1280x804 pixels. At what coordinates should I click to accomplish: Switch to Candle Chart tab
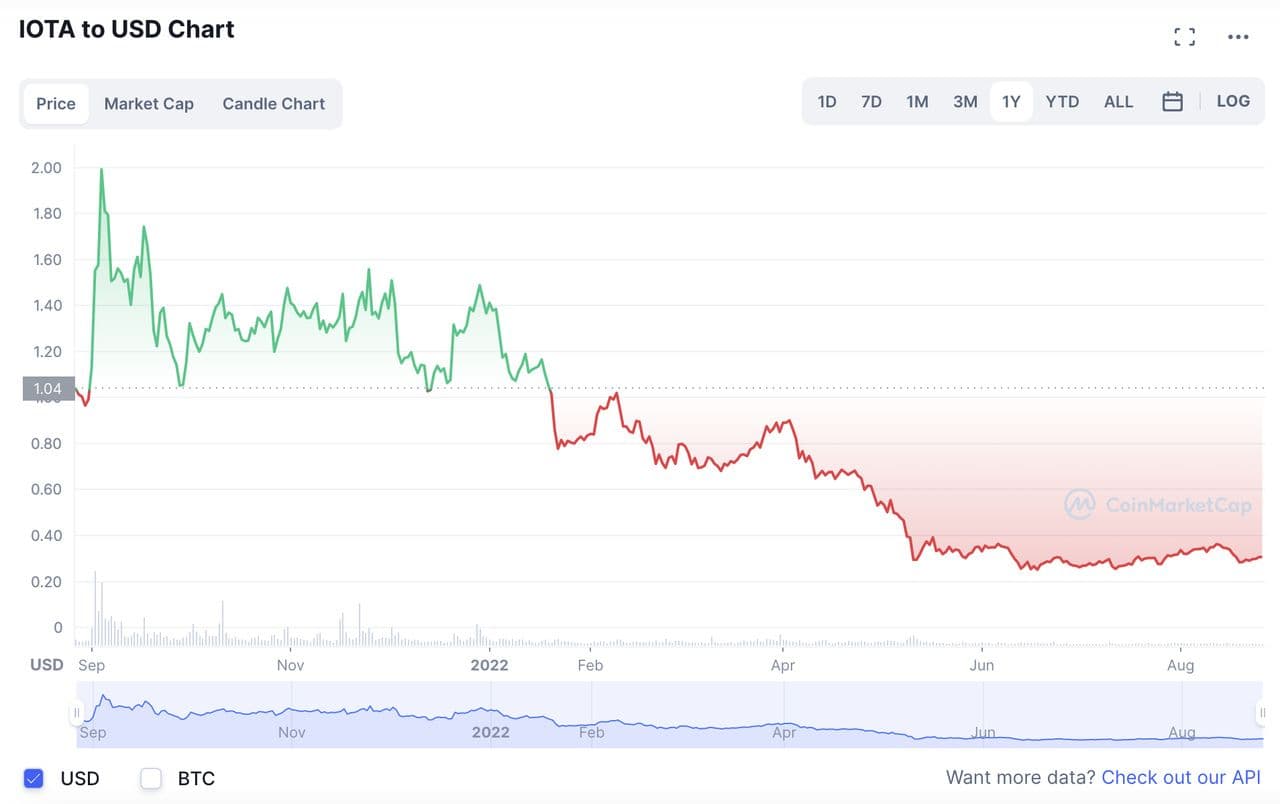pyautogui.click(x=274, y=104)
